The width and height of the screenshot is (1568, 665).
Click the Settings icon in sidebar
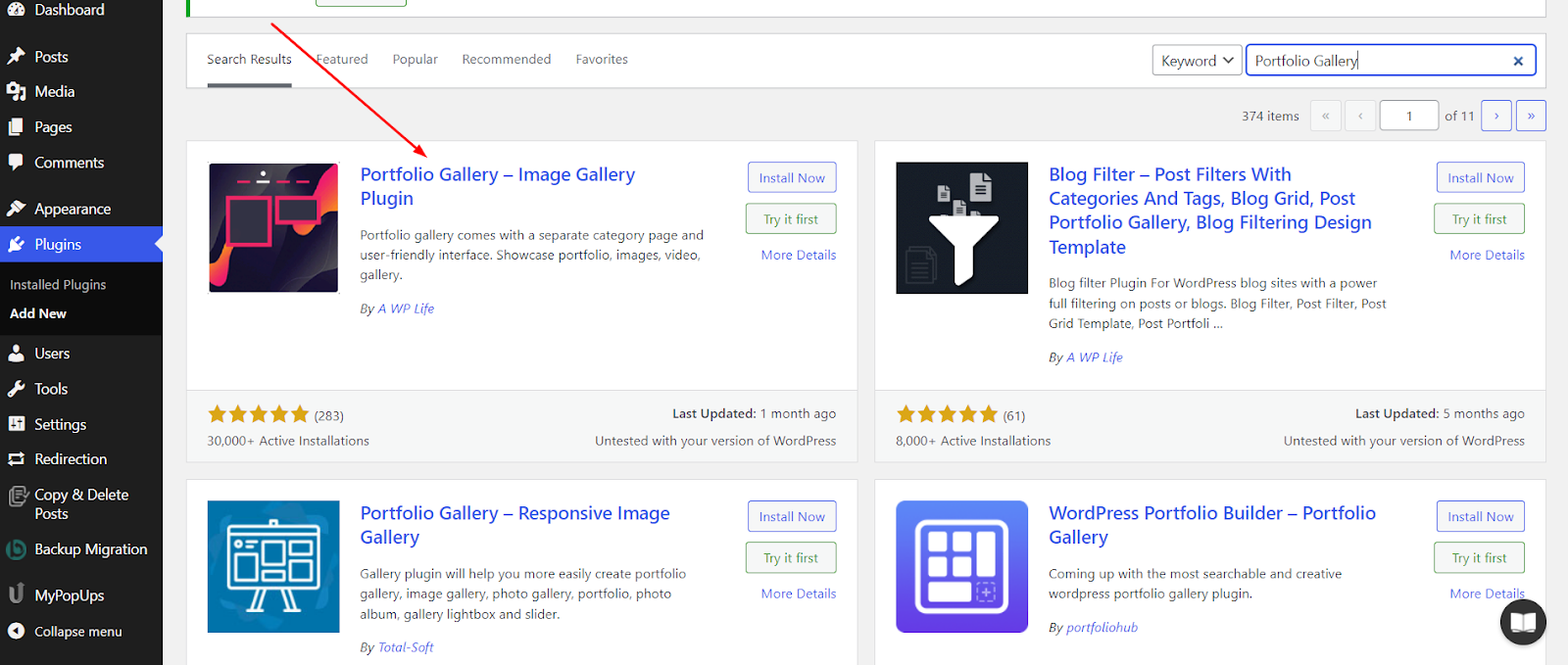(x=16, y=424)
